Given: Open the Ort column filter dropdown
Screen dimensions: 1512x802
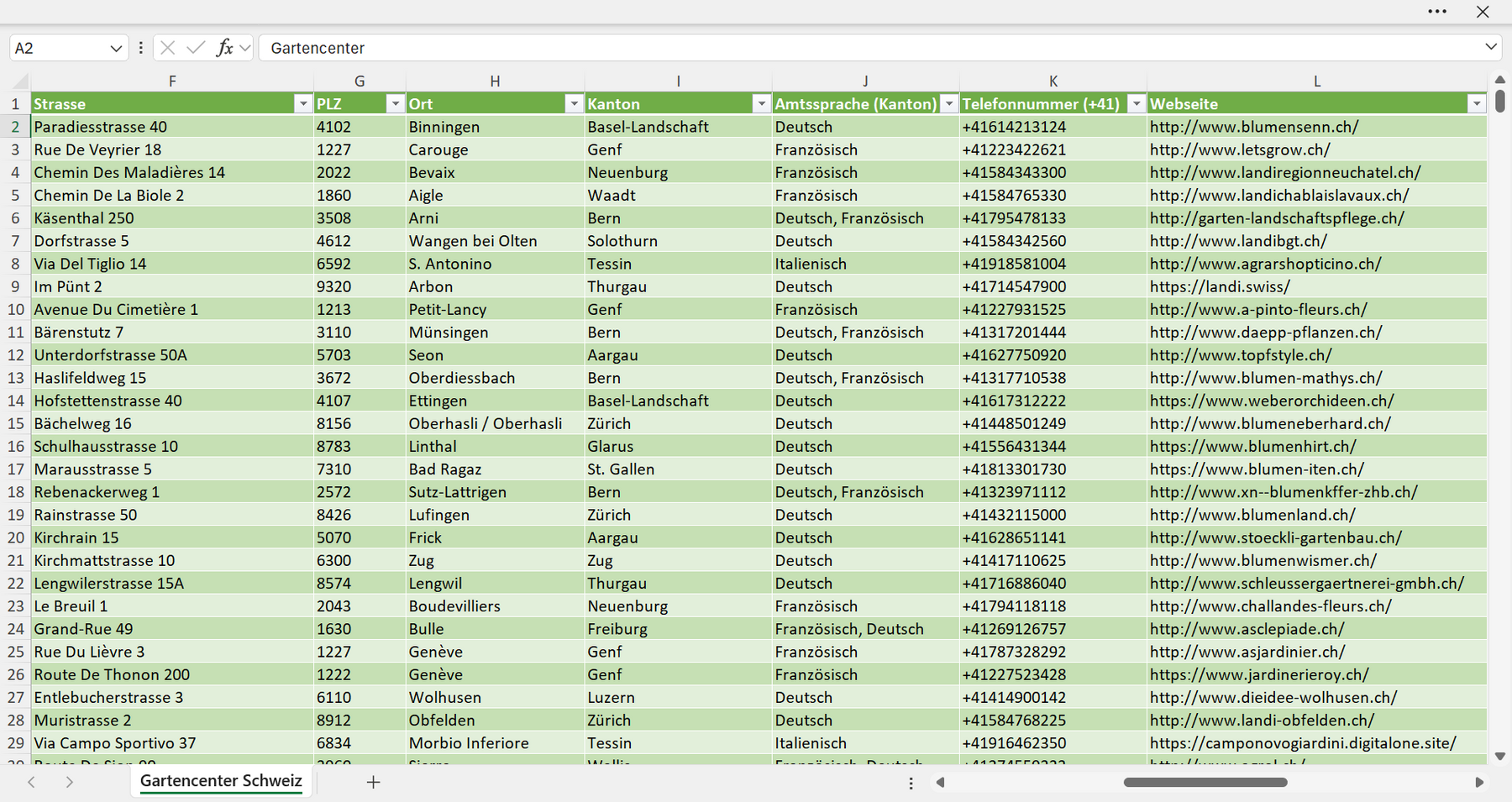Looking at the screenshot, I should pyautogui.click(x=574, y=103).
